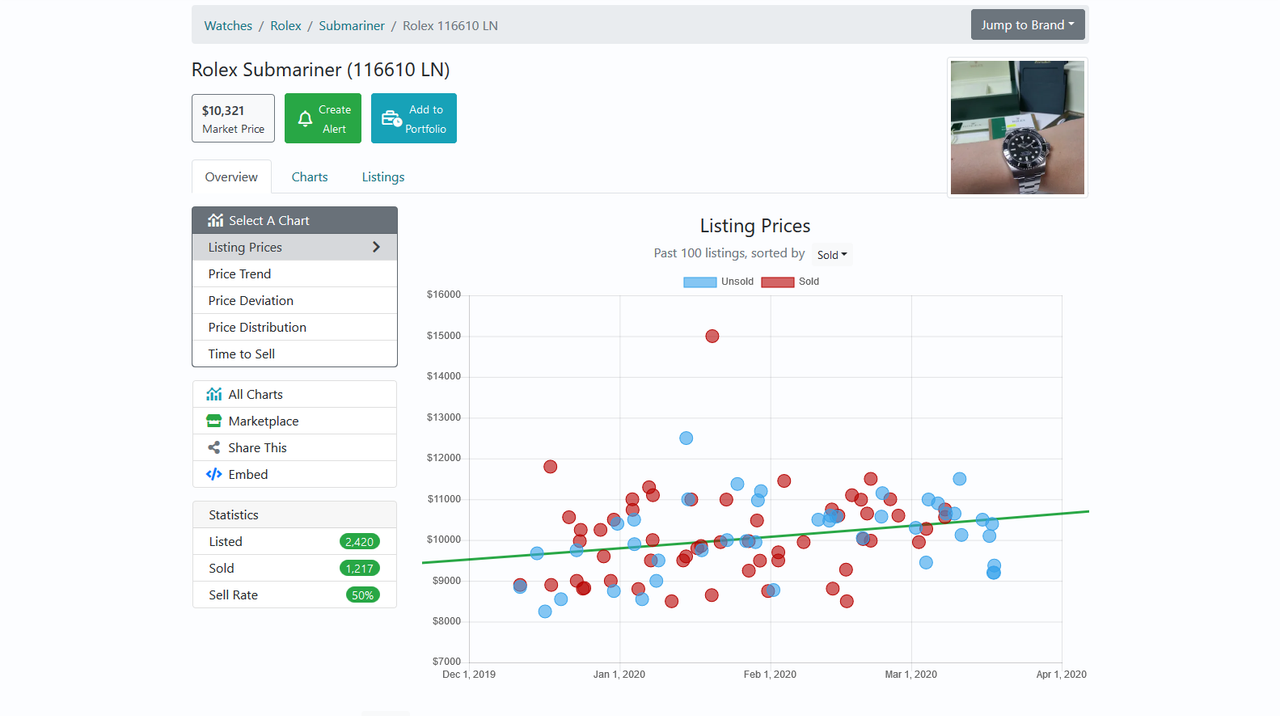Switch to the Listings tab
This screenshot has height=716, width=1280.
coord(383,177)
